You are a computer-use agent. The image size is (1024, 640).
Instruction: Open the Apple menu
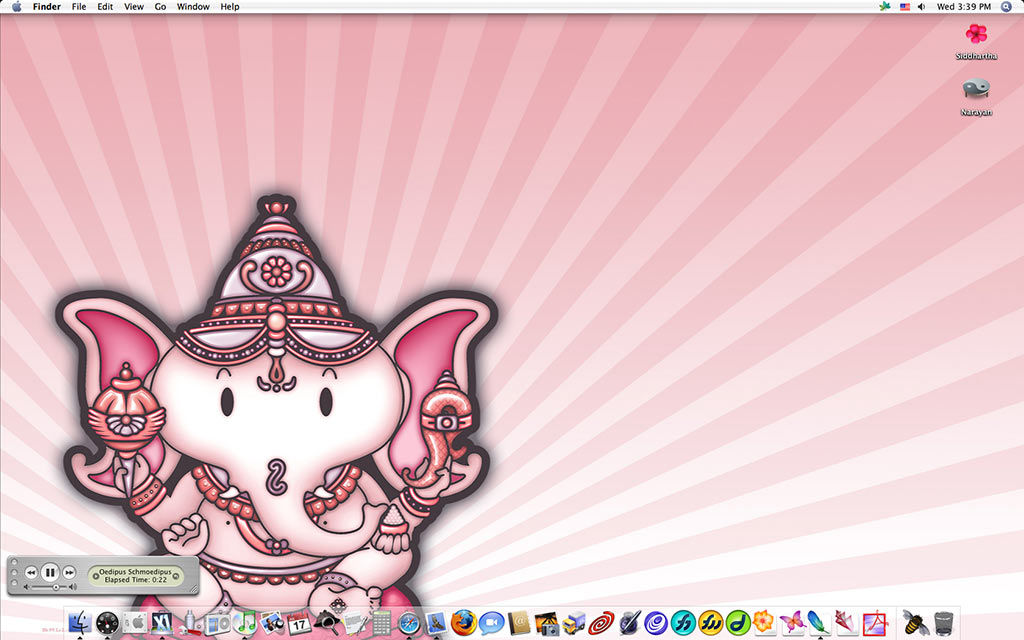point(16,7)
